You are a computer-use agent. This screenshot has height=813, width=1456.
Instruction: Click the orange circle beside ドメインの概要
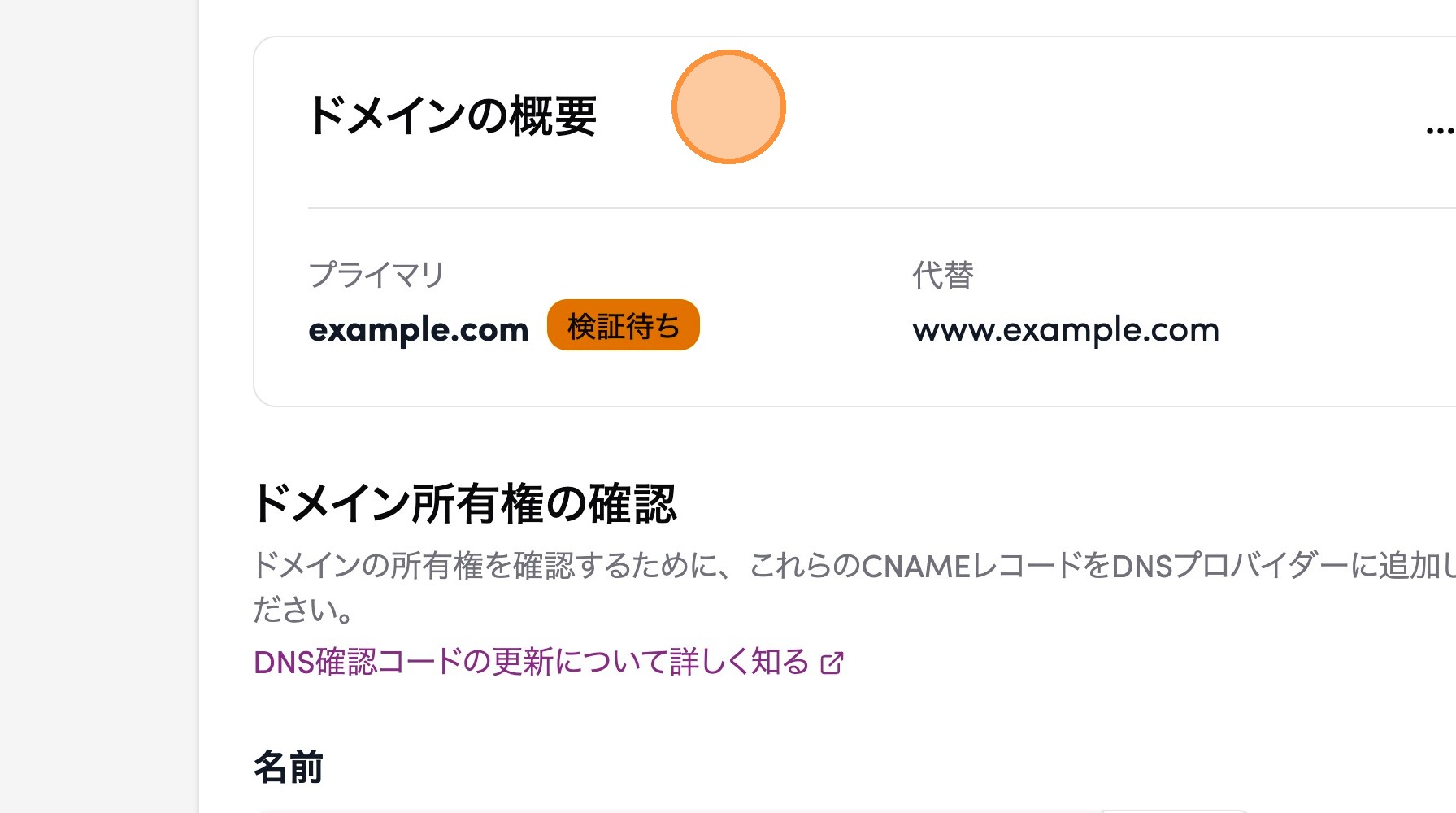(x=728, y=107)
